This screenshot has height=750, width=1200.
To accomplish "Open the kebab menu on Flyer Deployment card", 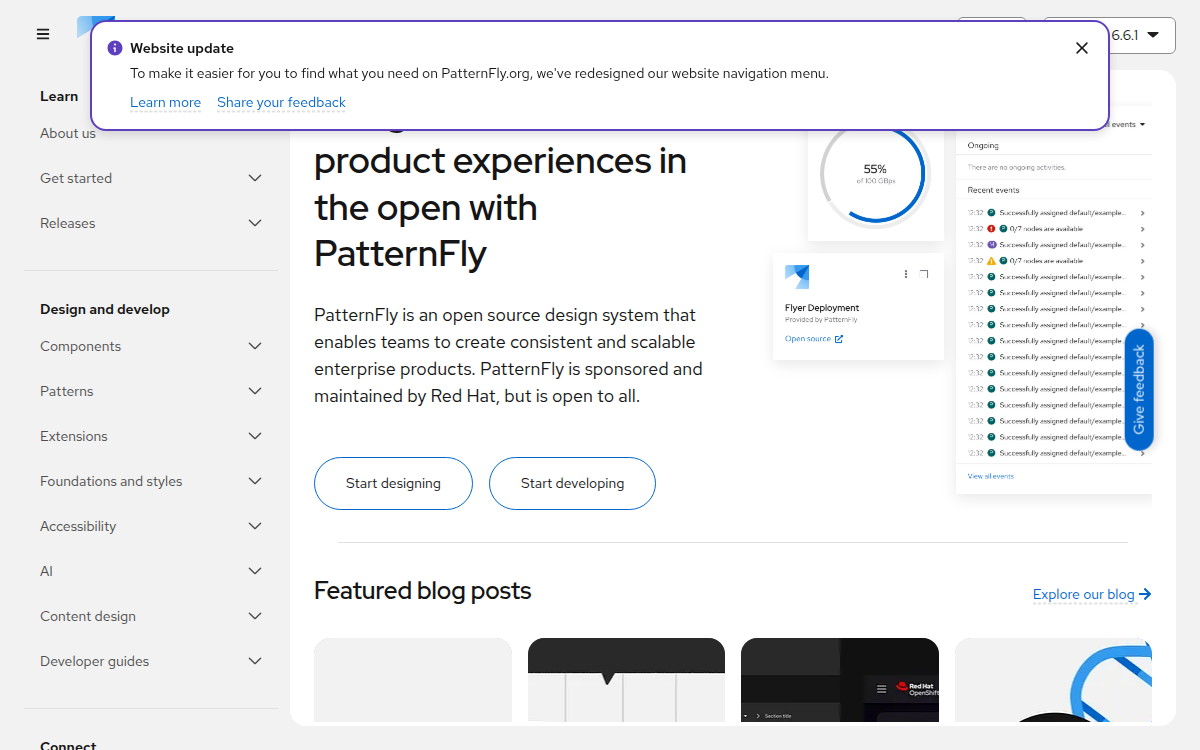I will 906,274.
